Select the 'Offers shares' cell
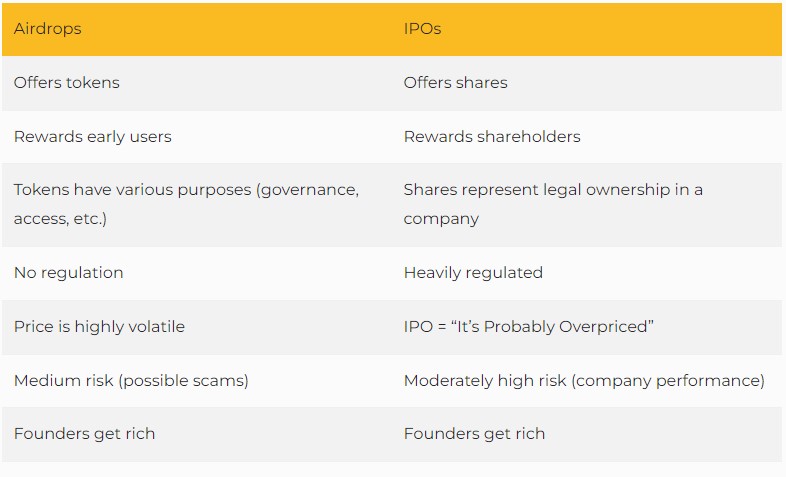The height and width of the screenshot is (477, 786). [x=455, y=83]
